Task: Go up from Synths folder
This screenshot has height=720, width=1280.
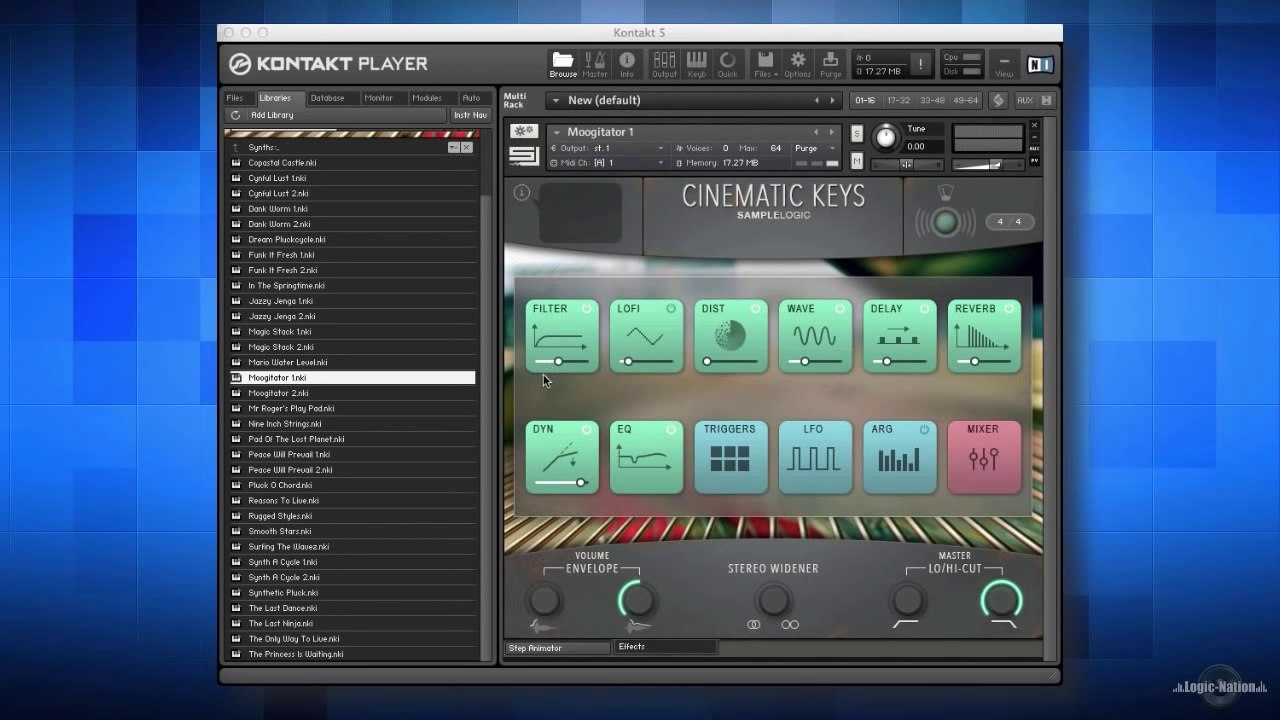Action: [x=236, y=147]
